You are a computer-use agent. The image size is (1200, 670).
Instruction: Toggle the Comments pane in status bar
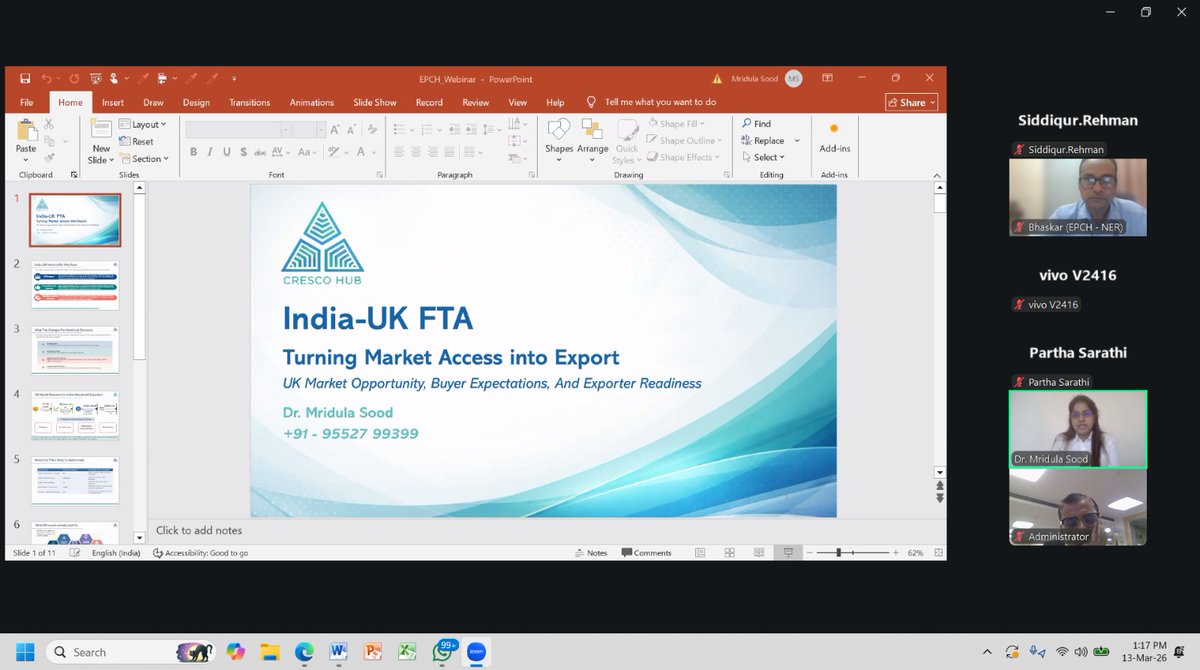pyautogui.click(x=646, y=553)
